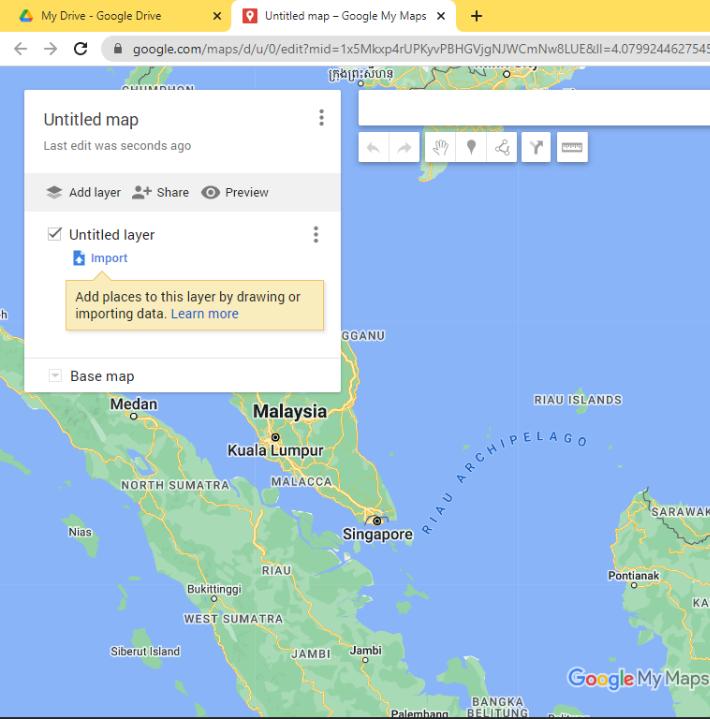This screenshot has width=710, height=719.
Task: Click the RIAU ISLANDS label
Action: 578,400
